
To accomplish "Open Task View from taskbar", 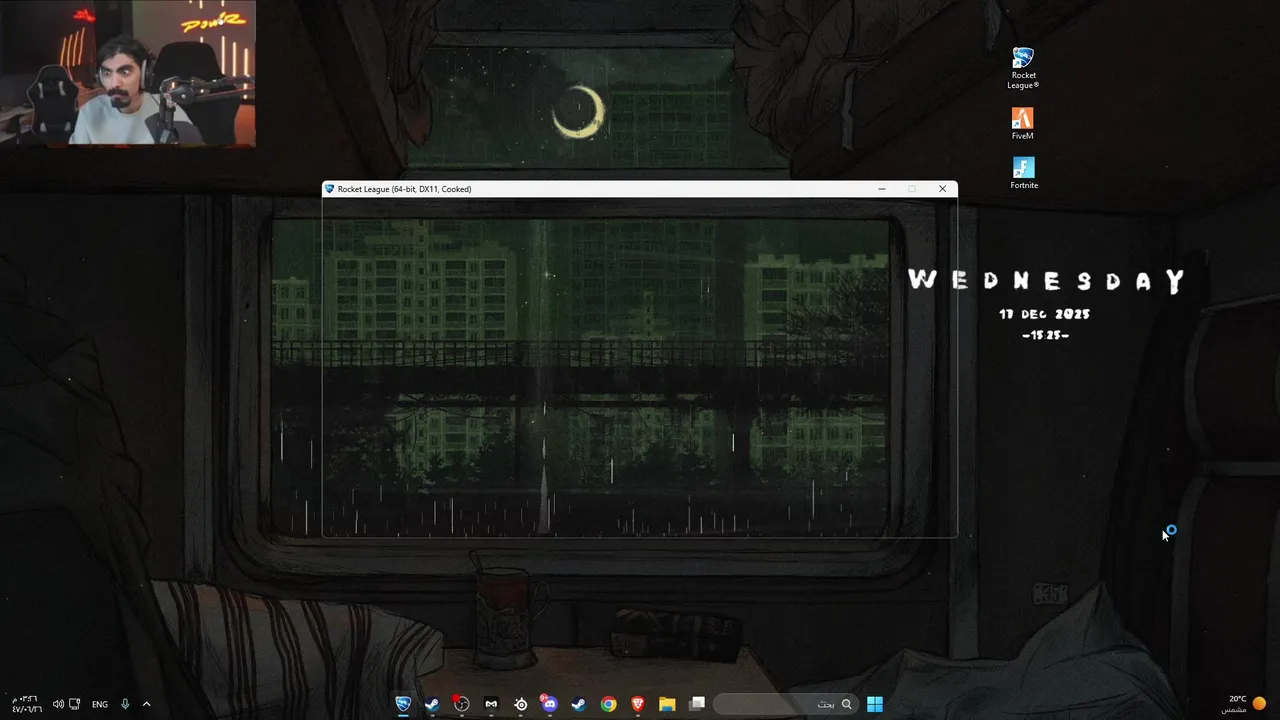I will click(697, 704).
